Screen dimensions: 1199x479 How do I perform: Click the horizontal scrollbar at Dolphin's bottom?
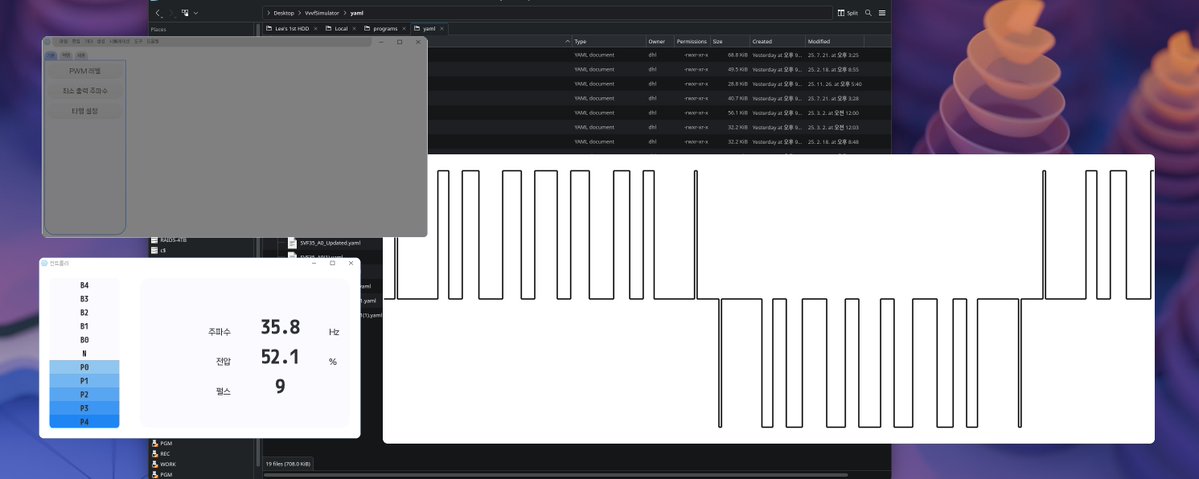(x=555, y=475)
